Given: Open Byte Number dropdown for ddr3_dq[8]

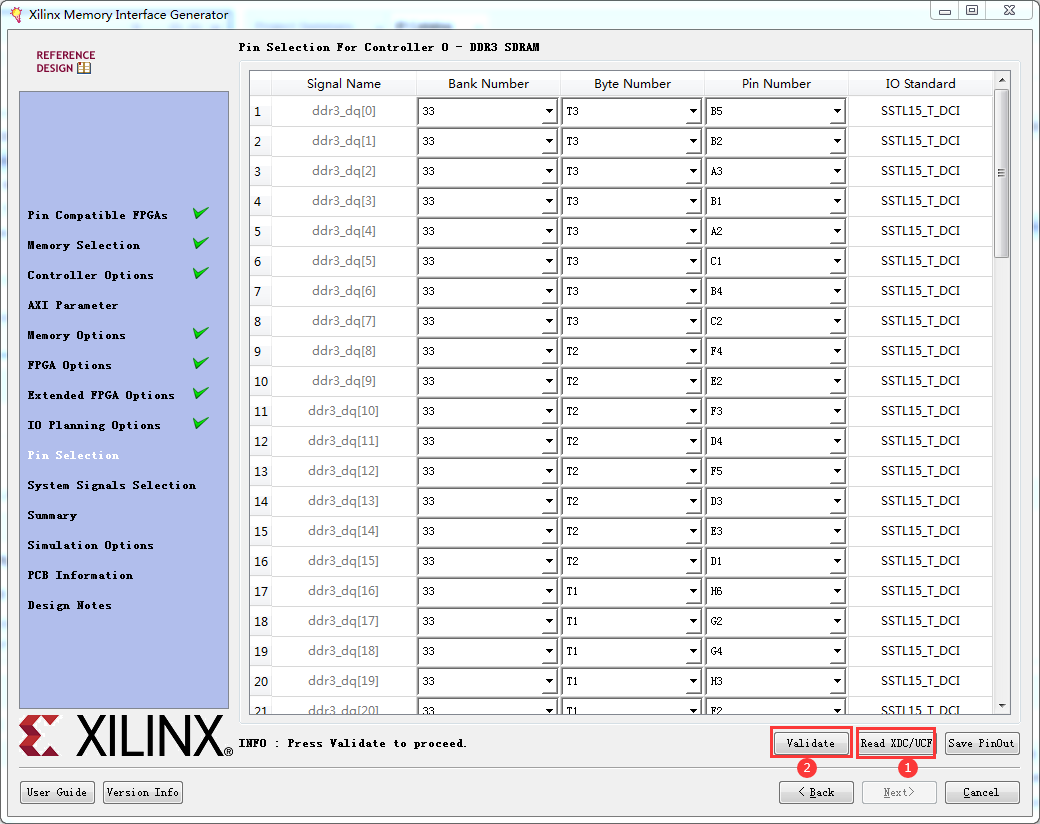Looking at the screenshot, I should coord(694,351).
